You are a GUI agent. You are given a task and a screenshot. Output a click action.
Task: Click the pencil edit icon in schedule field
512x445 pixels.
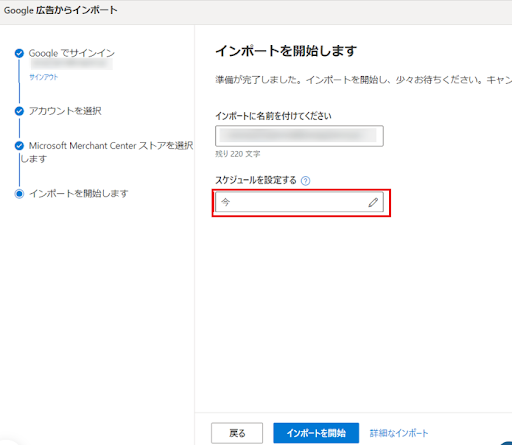click(x=373, y=202)
